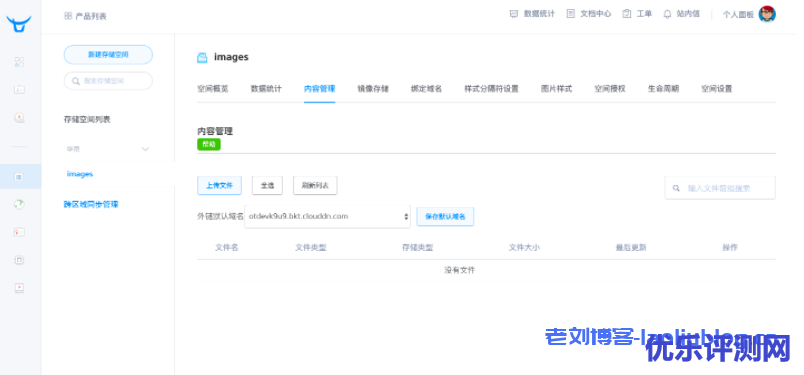Click 新建存储空间 button

(x=108, y=54)
